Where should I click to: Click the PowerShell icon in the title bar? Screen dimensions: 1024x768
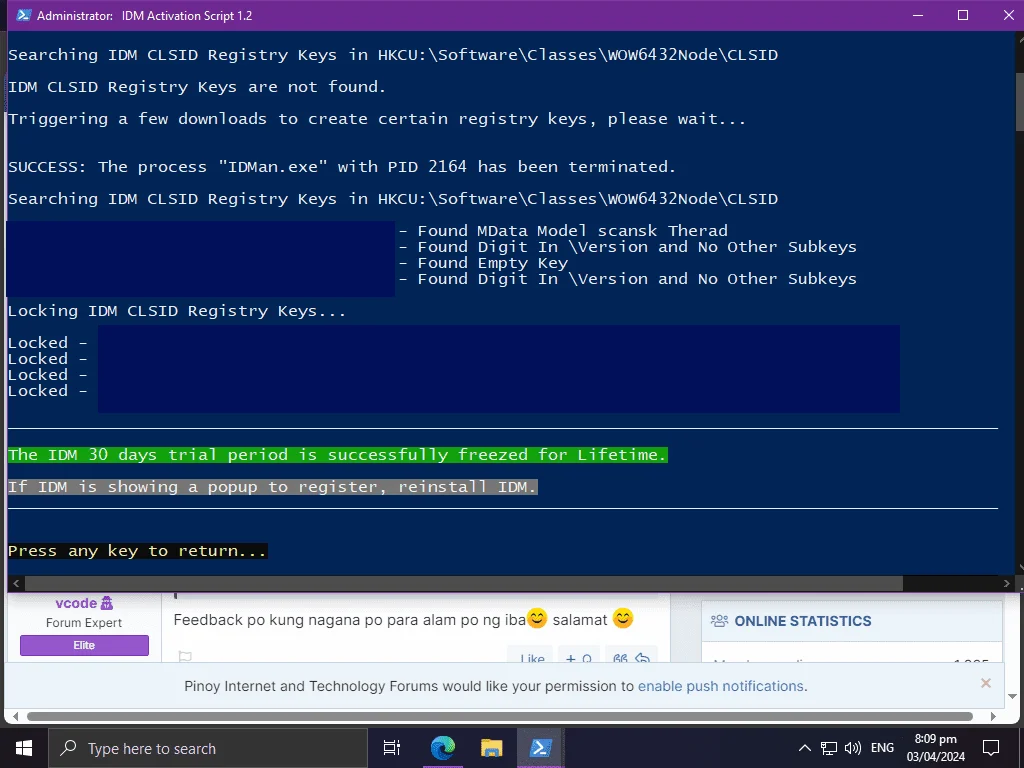pos(24,15)
